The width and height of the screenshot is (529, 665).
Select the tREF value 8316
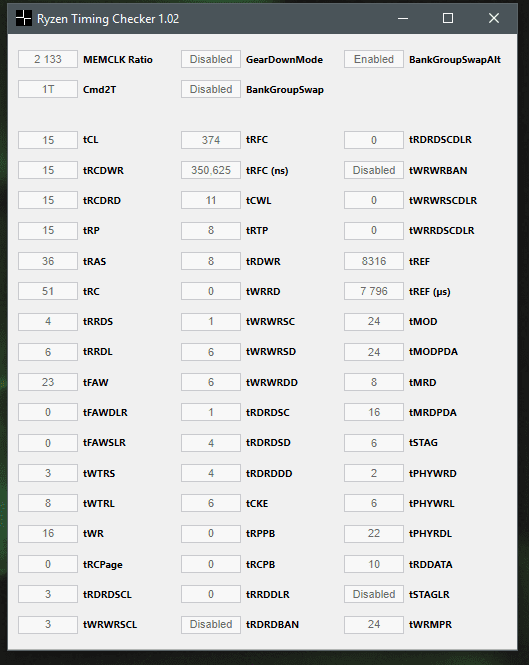[374, 261]
